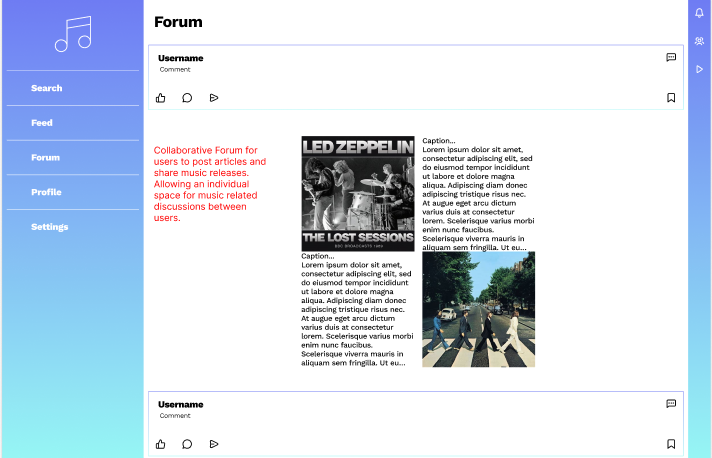The height and width of the screenshot is (458, 712).
Task: Open the notifications bell icon
Action: [x=699, y=13]
